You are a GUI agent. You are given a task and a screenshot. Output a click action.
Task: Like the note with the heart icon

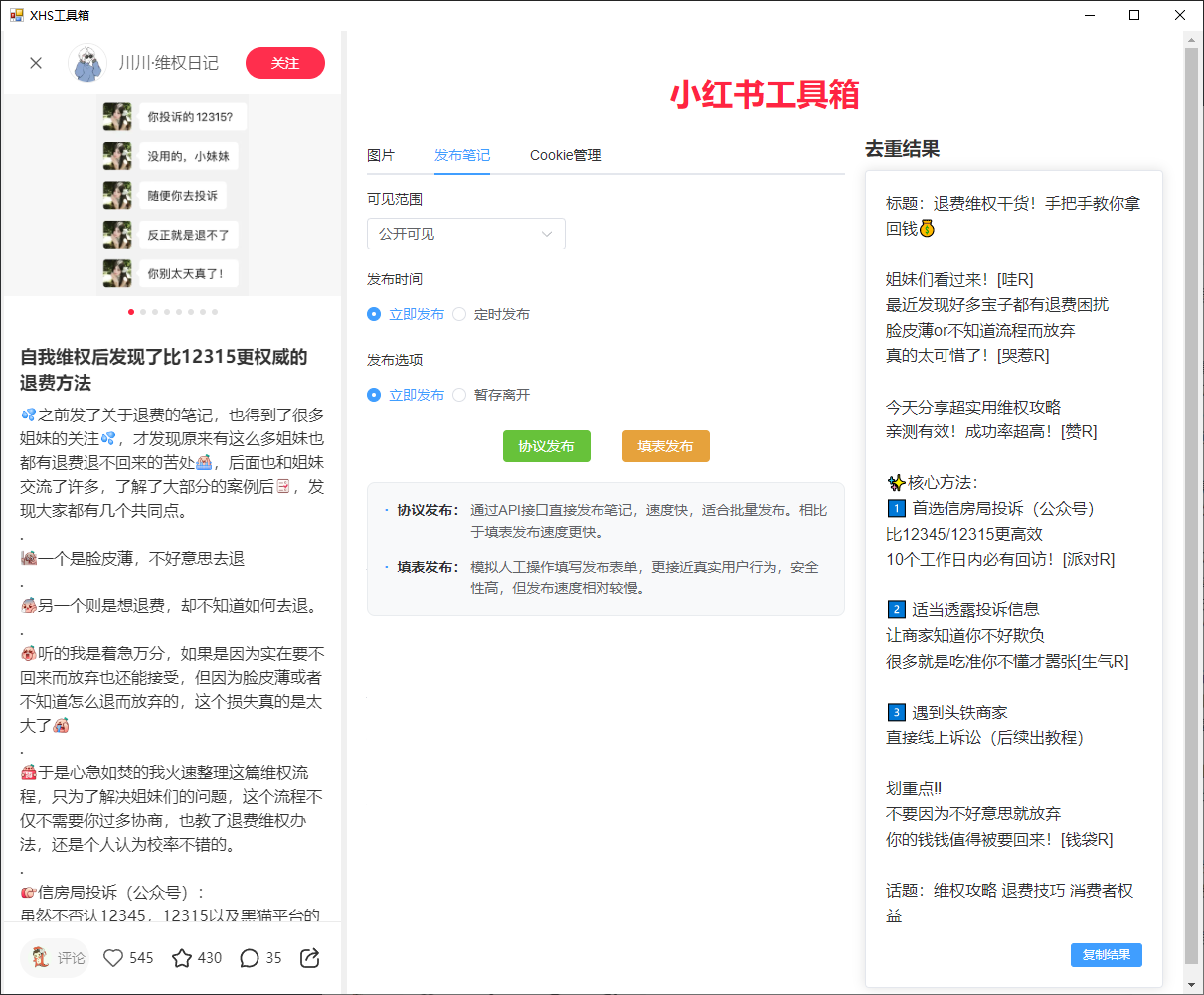pos(114,958)
